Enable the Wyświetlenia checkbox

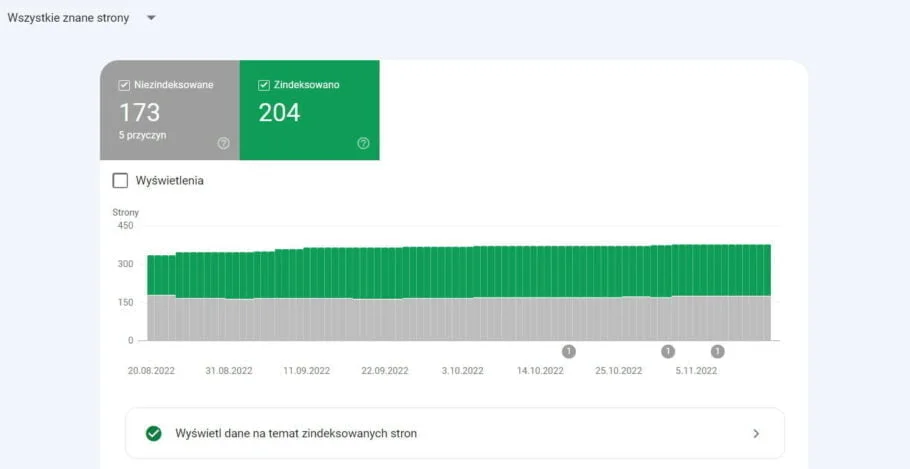(x=120, y=181)
